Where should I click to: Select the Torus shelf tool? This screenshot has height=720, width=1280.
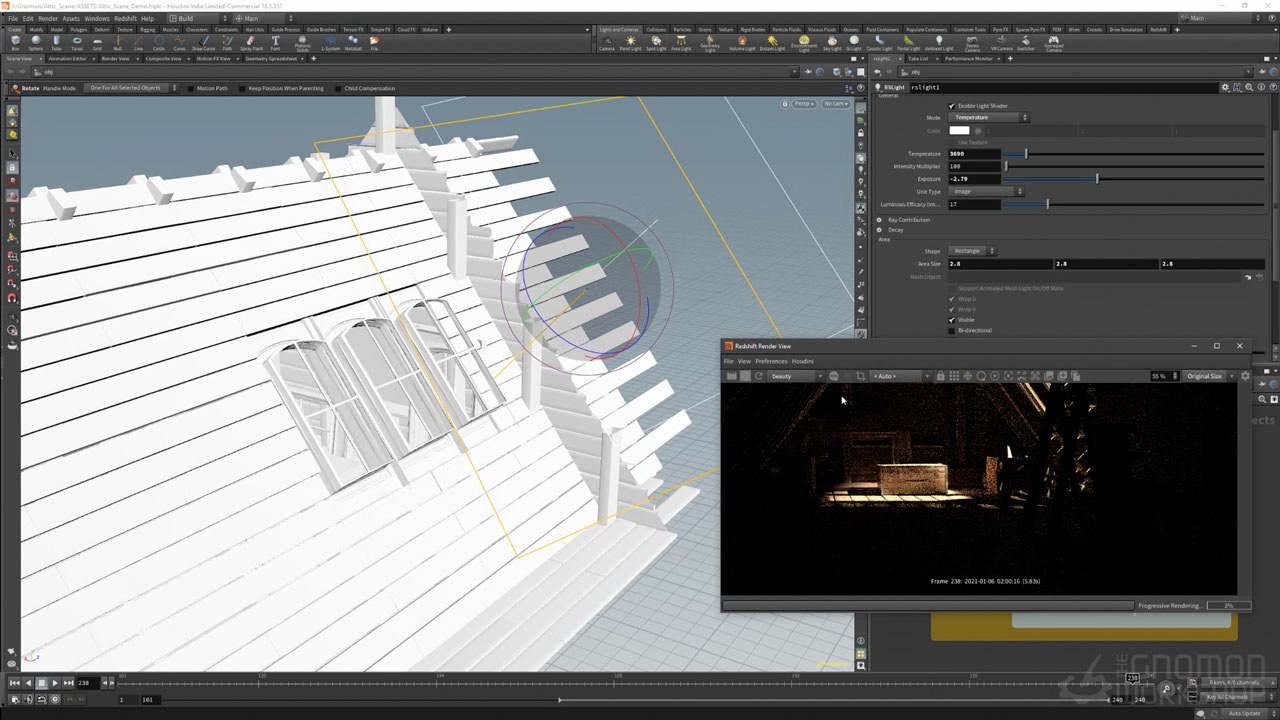tap(77, 43)
